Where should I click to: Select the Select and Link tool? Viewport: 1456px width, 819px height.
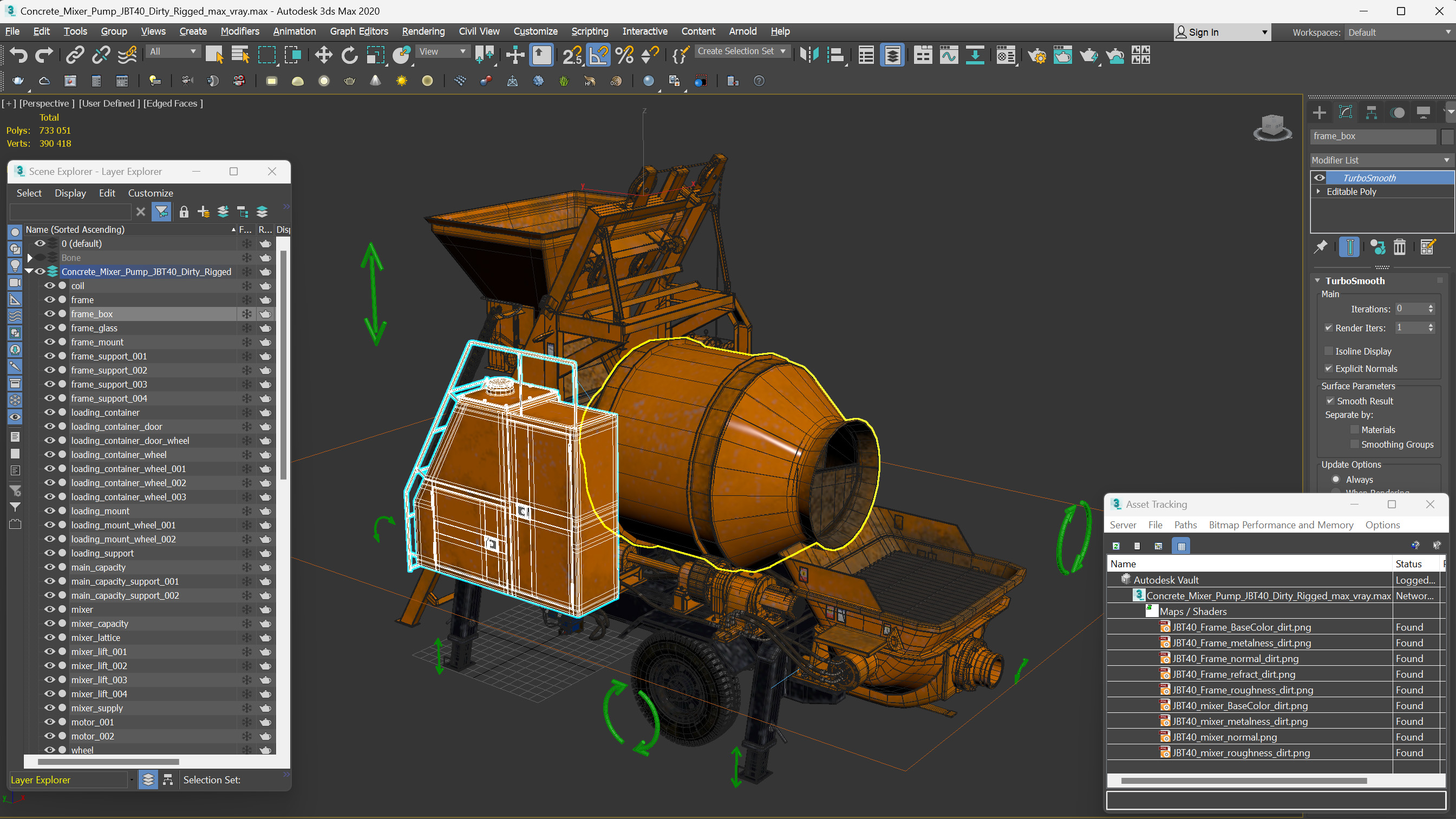click(75, 55)
